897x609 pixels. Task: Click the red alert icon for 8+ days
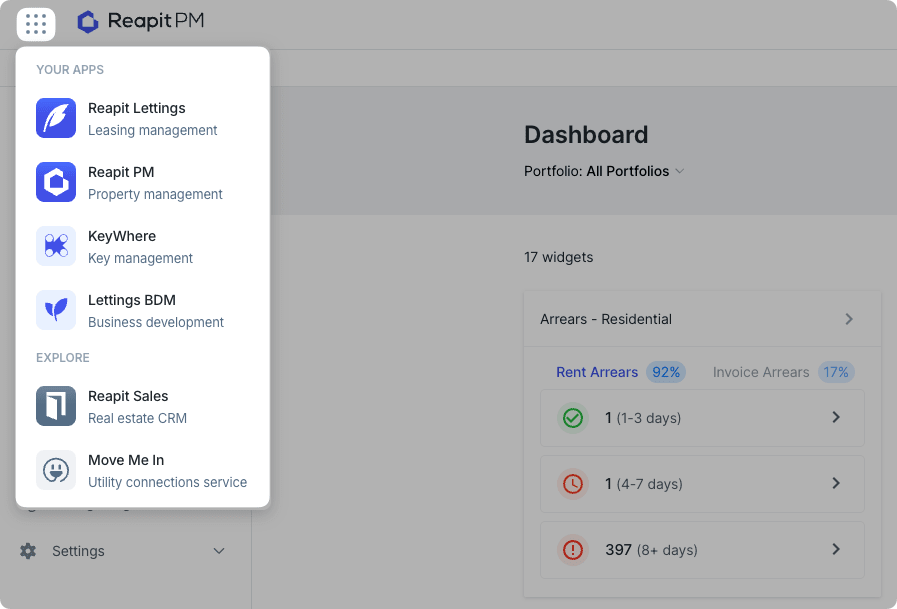573,550
